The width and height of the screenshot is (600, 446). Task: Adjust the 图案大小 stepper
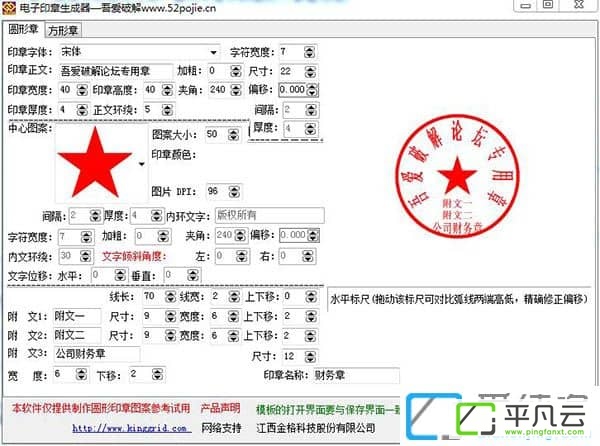click(233, 135)
